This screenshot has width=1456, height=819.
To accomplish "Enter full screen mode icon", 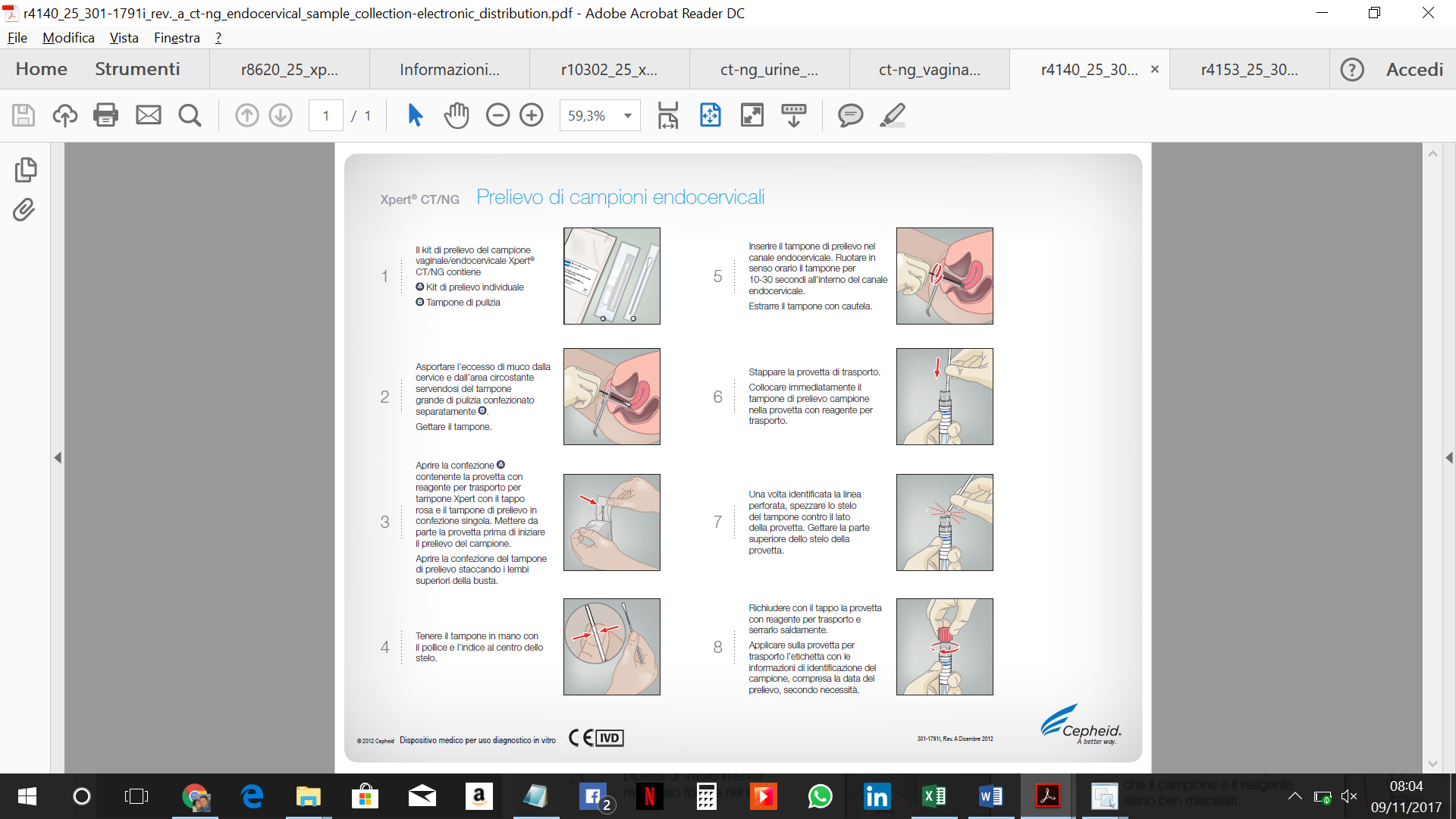I will coord(752,115).
